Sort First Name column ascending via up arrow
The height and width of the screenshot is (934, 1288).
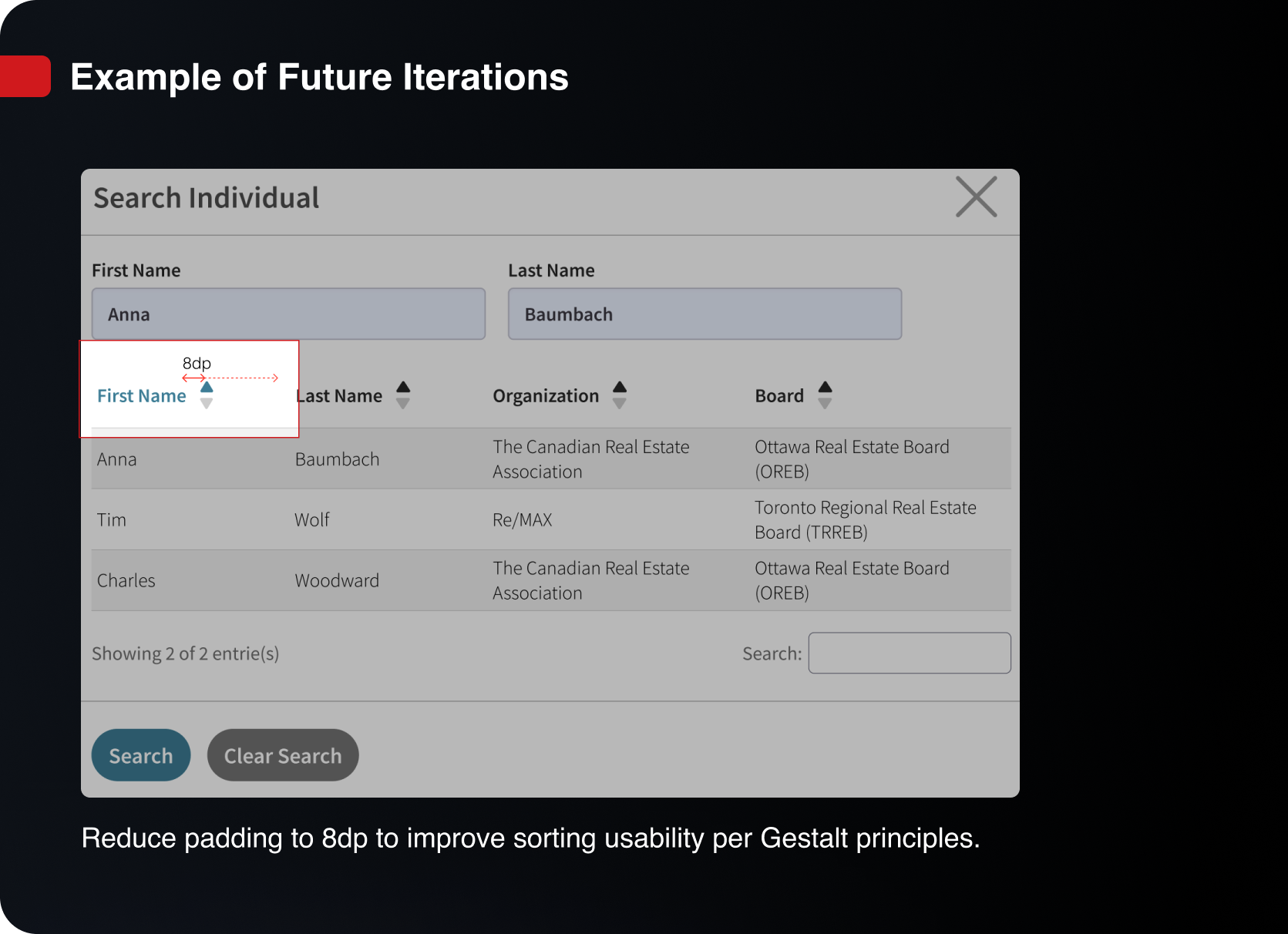[207, 388]
